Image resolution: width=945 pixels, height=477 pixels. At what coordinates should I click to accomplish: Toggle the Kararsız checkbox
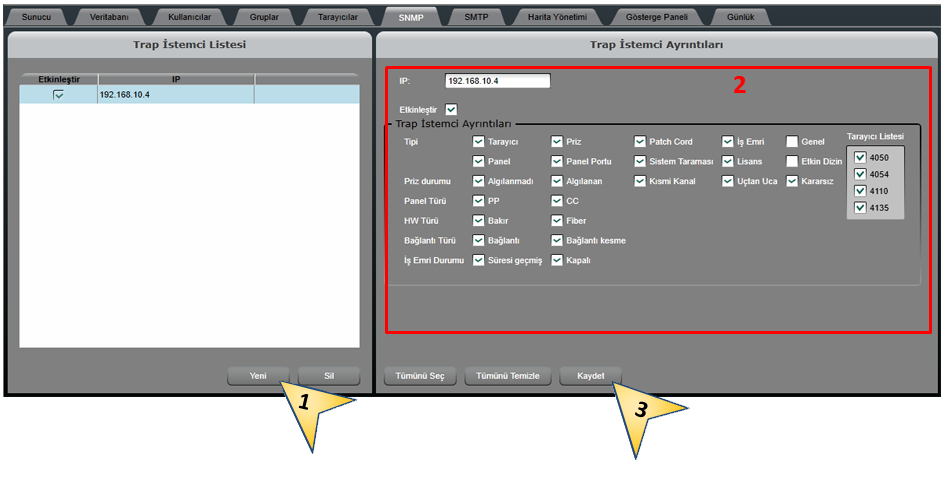coord(792,181)
